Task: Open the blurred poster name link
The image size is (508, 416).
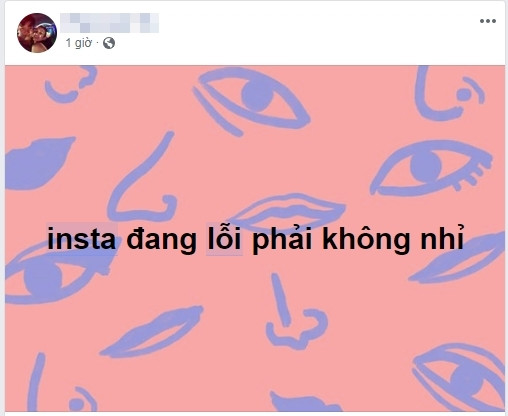Action: click(109, 23)
